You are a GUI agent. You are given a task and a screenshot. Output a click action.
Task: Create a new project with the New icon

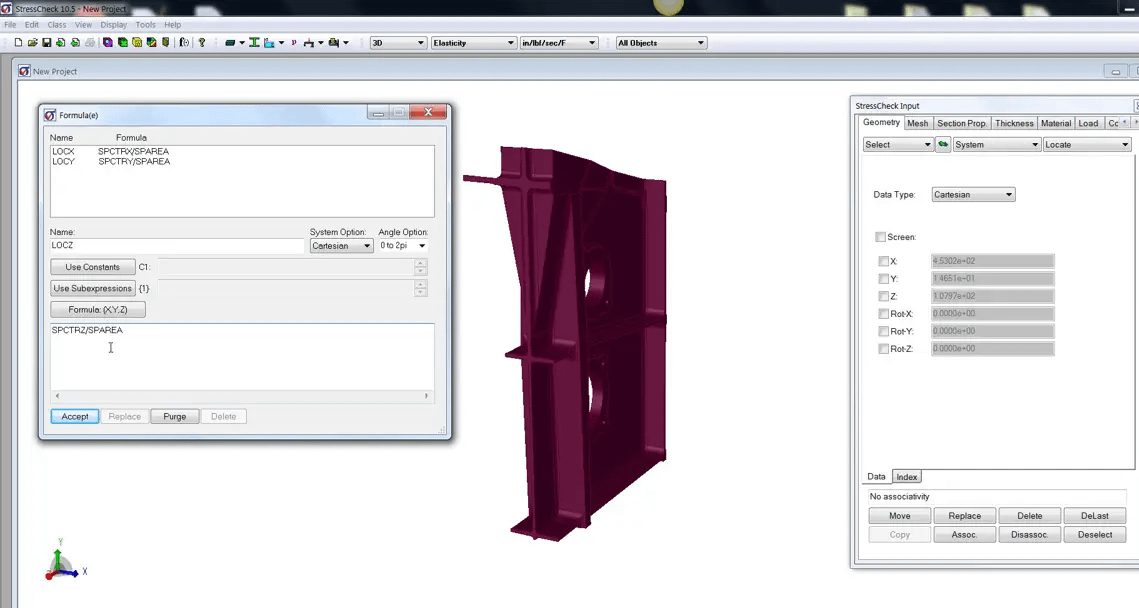(18, 42)
